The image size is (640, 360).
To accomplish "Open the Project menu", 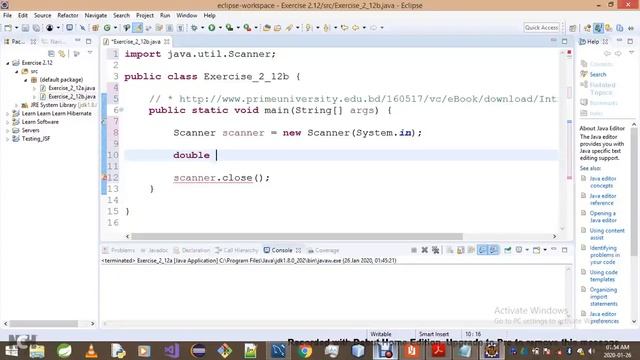I will tap(145, 16).
